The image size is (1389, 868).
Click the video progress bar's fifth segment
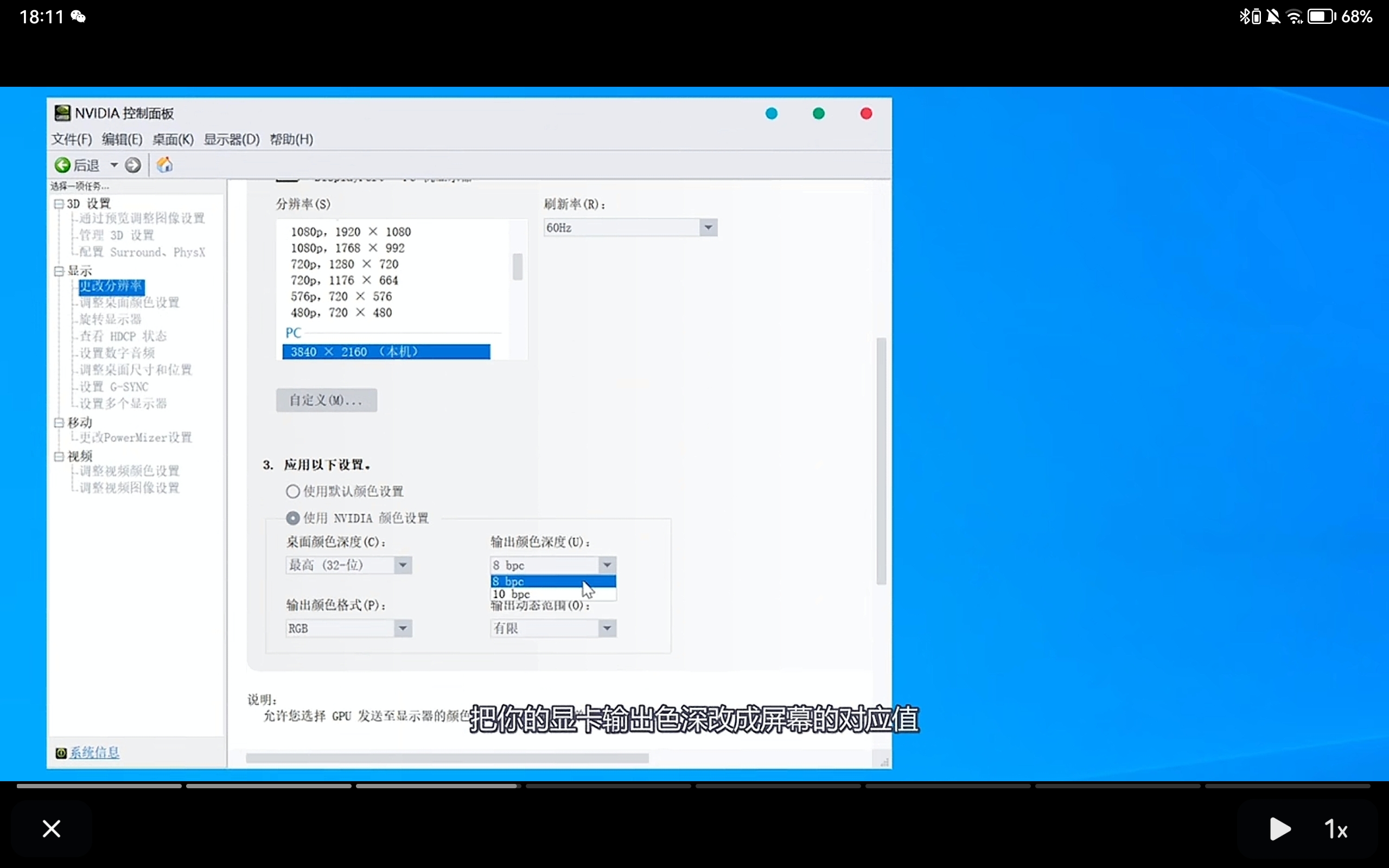[778, 786]
